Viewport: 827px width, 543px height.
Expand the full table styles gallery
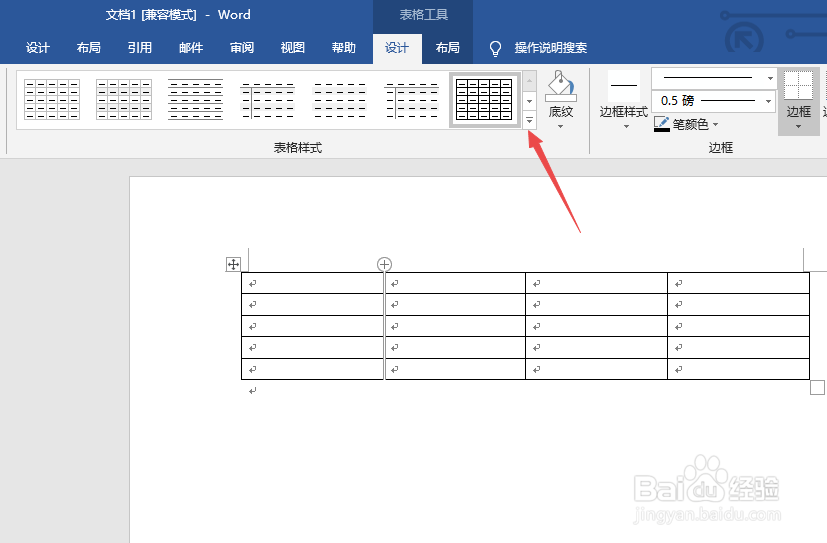(x=530, y=121)
